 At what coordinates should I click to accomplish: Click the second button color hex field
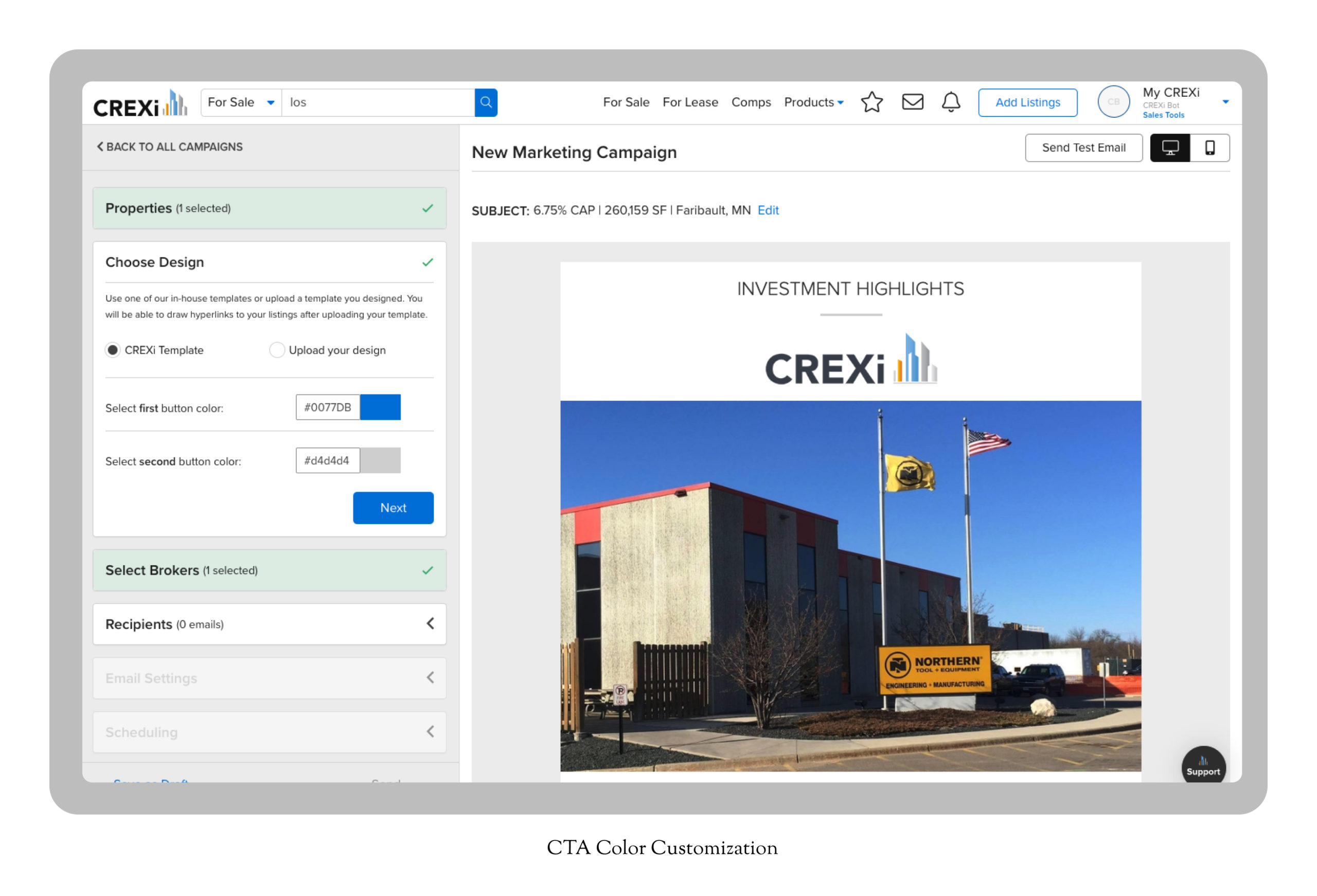coord(328,461)
